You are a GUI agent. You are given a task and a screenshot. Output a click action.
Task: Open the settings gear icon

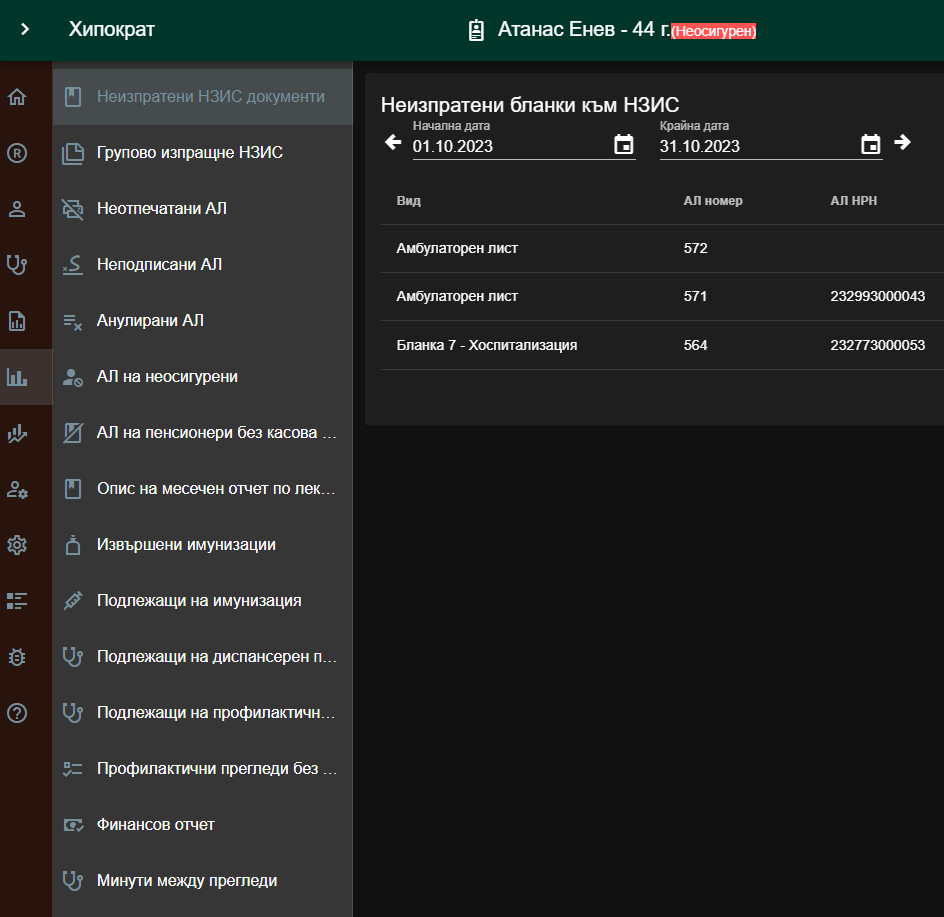click(x=17, y=546)
